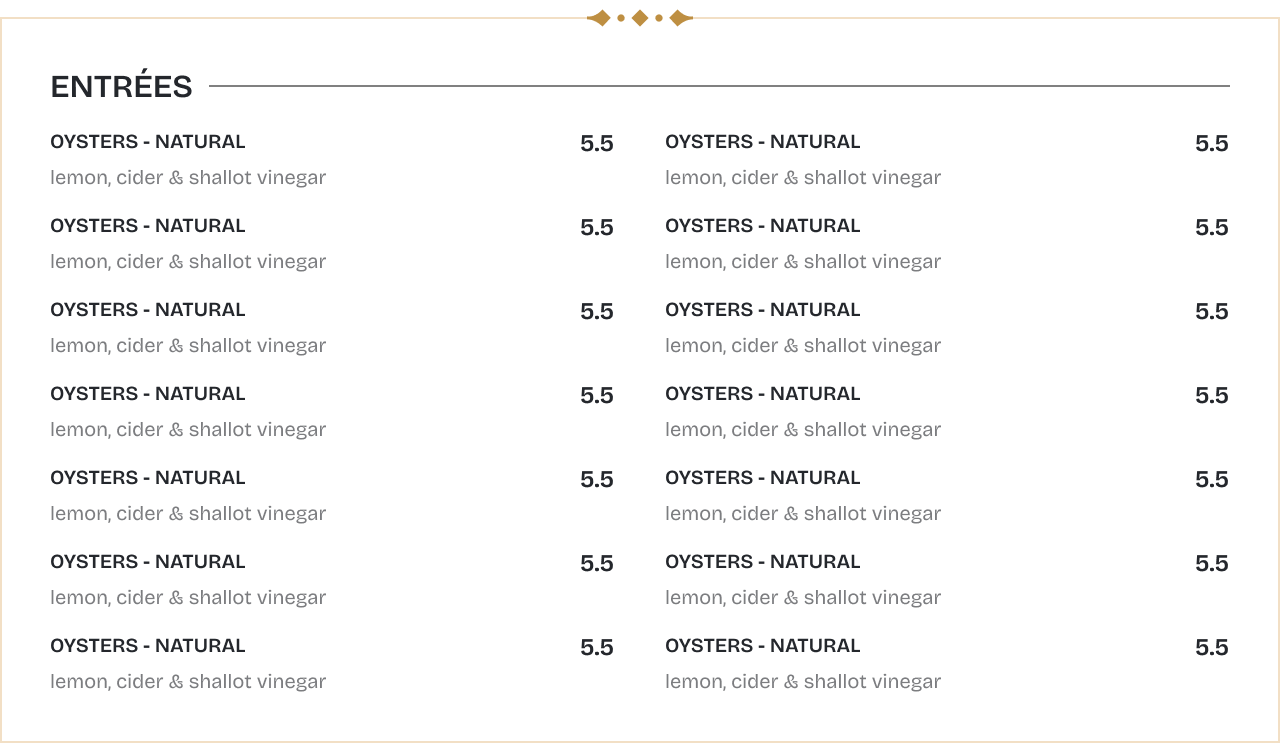The image size is (1280, 743).
Task: Choose fifth Oysters - Natural title, right column
Action: tap(762, 478)
